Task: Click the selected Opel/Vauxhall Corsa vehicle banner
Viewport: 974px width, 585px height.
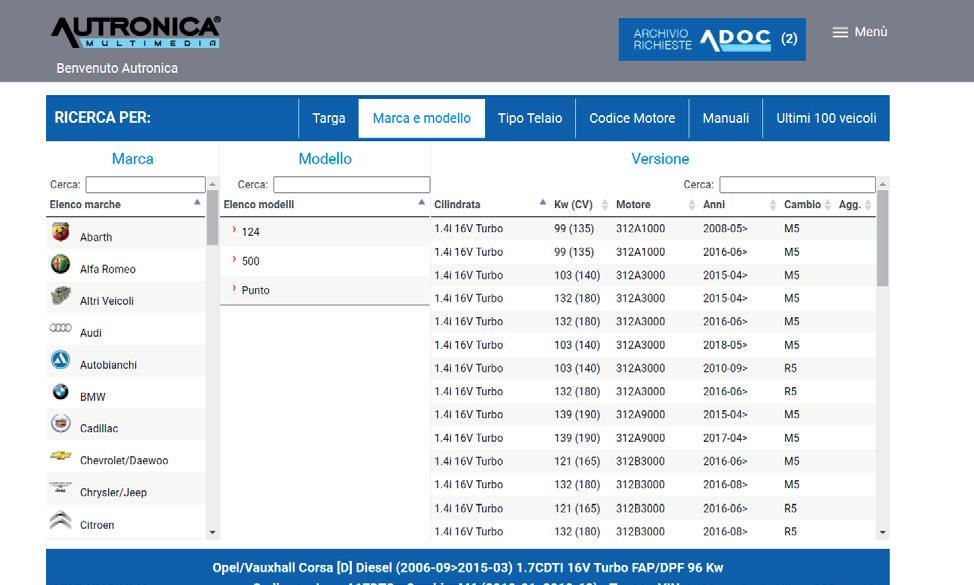Action: coord(468,568)
